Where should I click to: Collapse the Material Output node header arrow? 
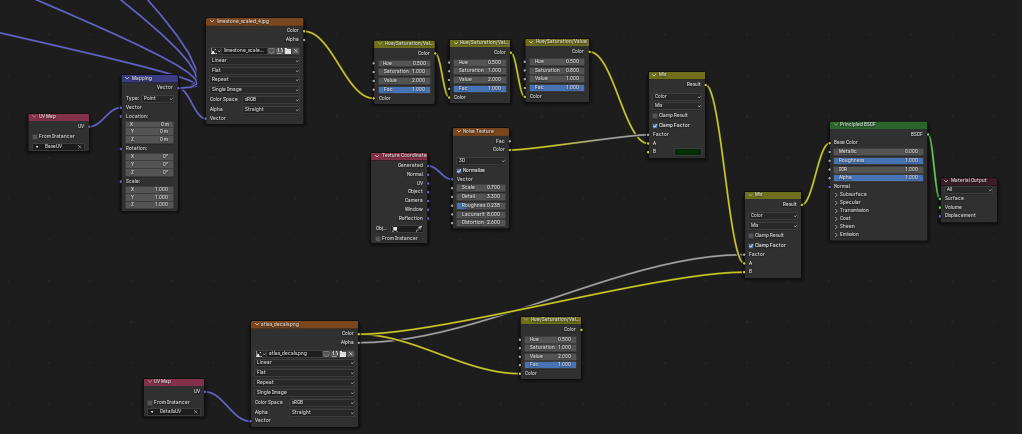tap(946, 181)
